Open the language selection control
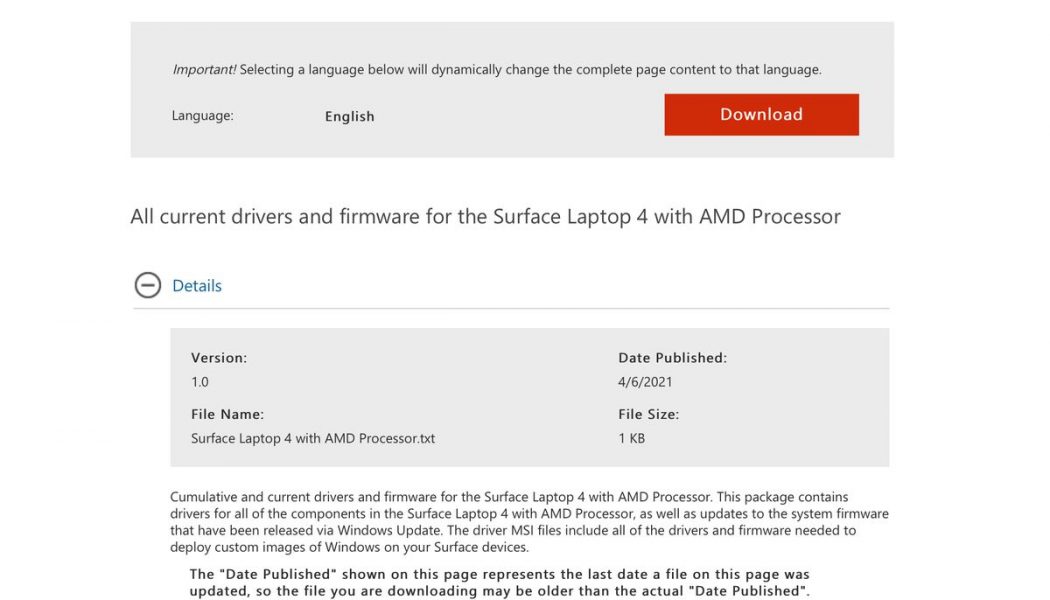 [349, 116]
